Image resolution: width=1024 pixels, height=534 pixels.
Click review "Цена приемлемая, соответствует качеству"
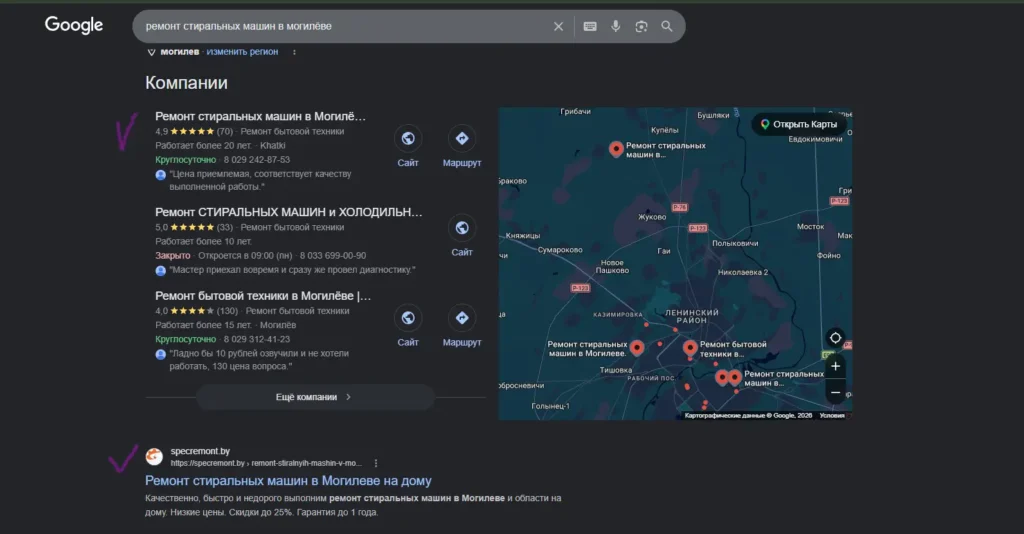[260, 180]
